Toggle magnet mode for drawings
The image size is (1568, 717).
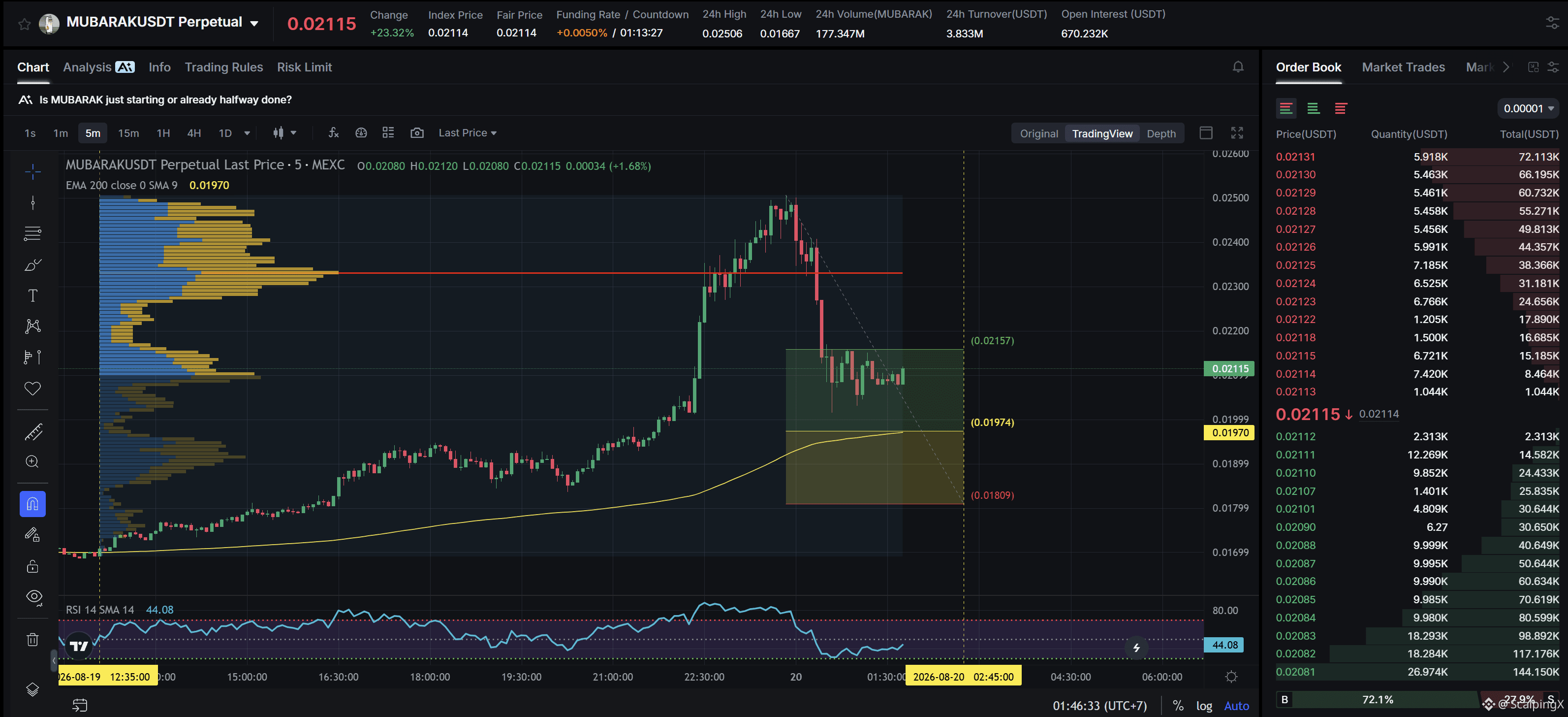point(33,504)
